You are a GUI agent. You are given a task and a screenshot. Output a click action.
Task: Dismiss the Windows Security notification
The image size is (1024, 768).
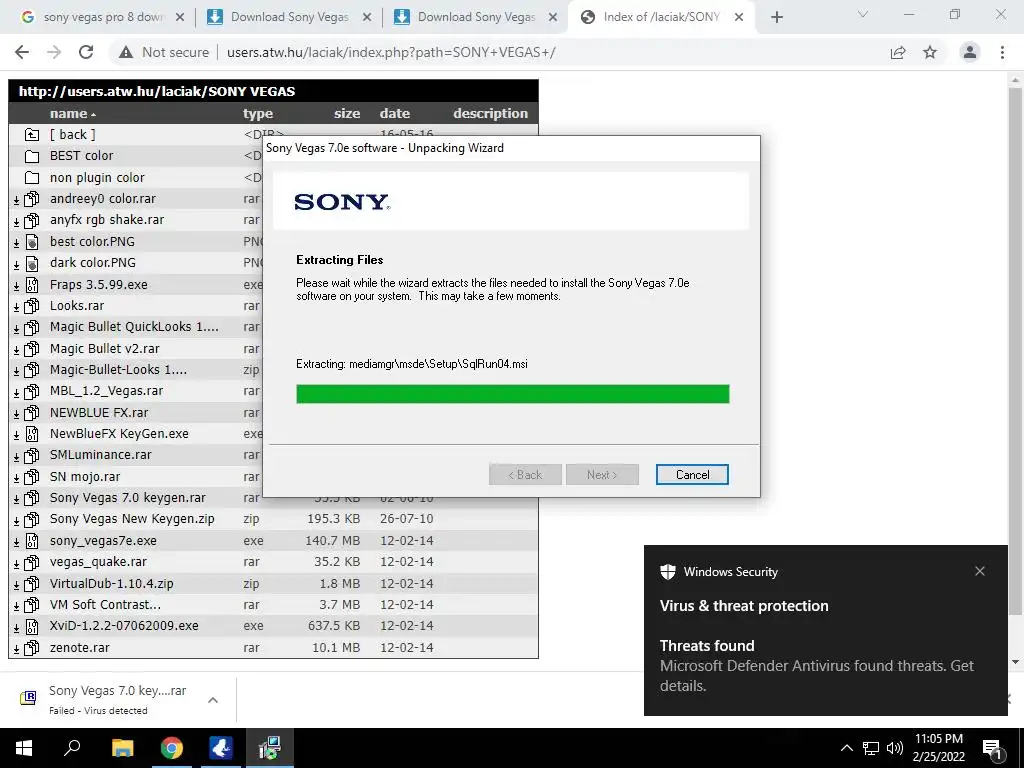pyautogui.click(x=980, y=571)
